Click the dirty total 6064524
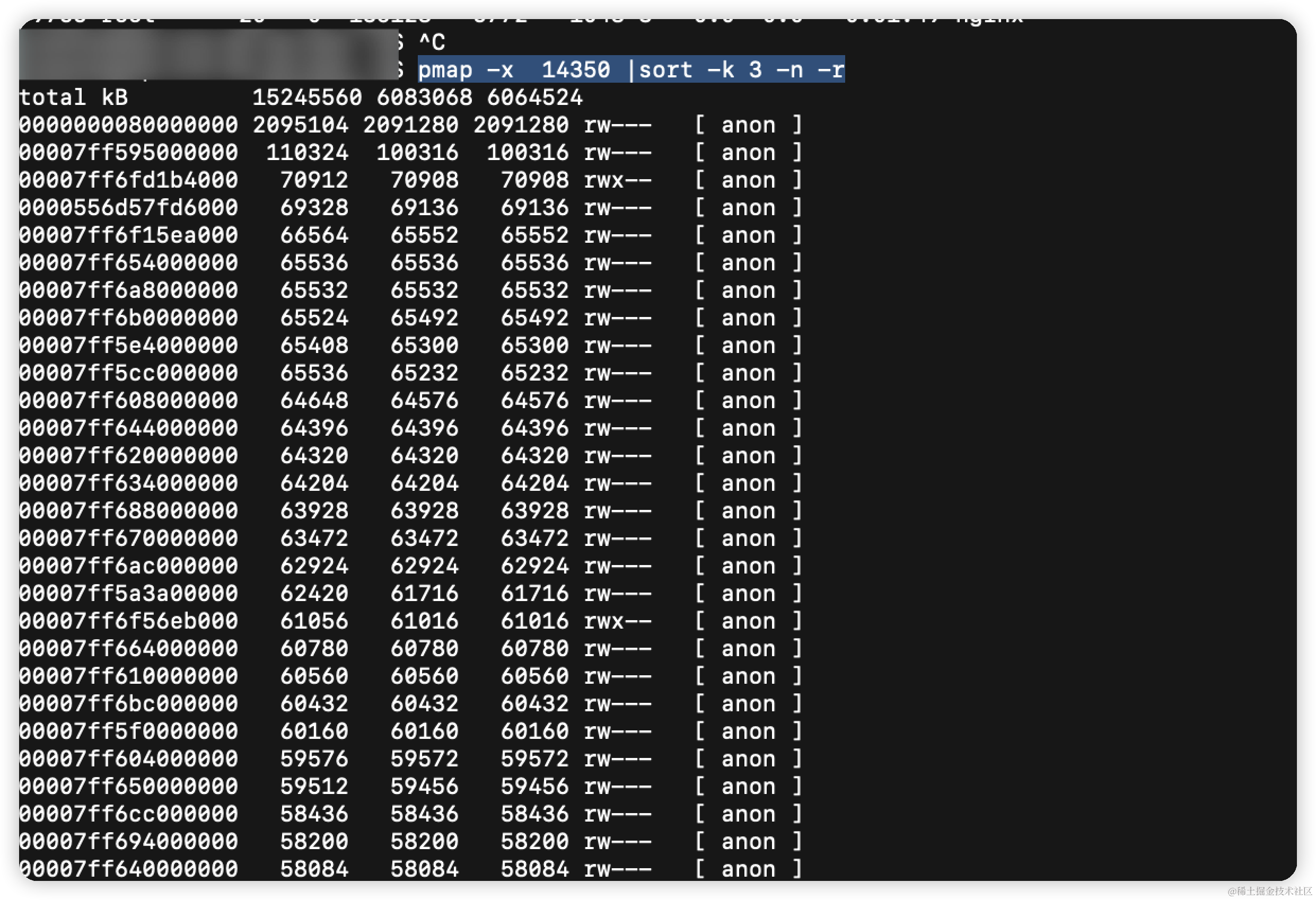The height and width of the screenshot is (900, 1316). pyautogui.click(x=535, y=98)
